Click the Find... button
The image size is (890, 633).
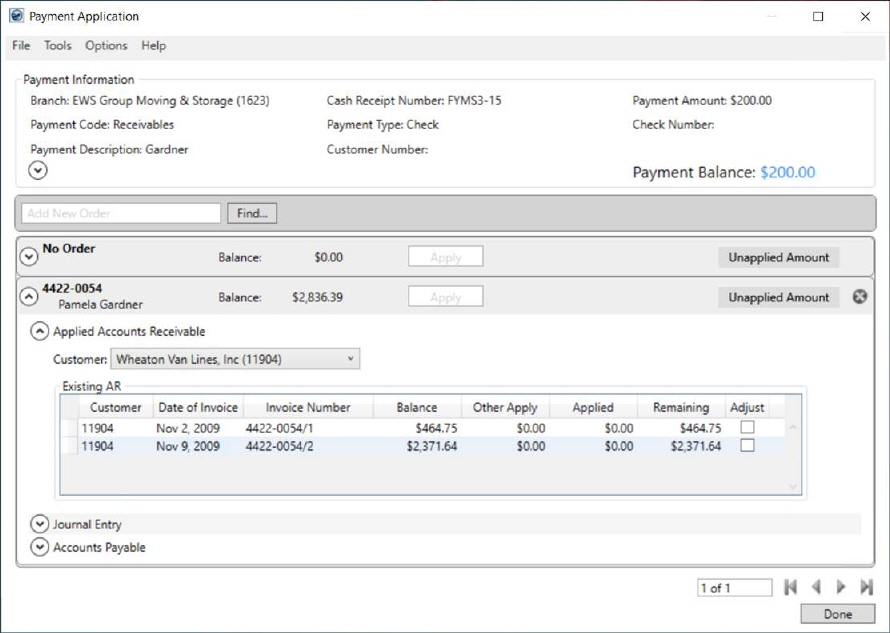252,213
